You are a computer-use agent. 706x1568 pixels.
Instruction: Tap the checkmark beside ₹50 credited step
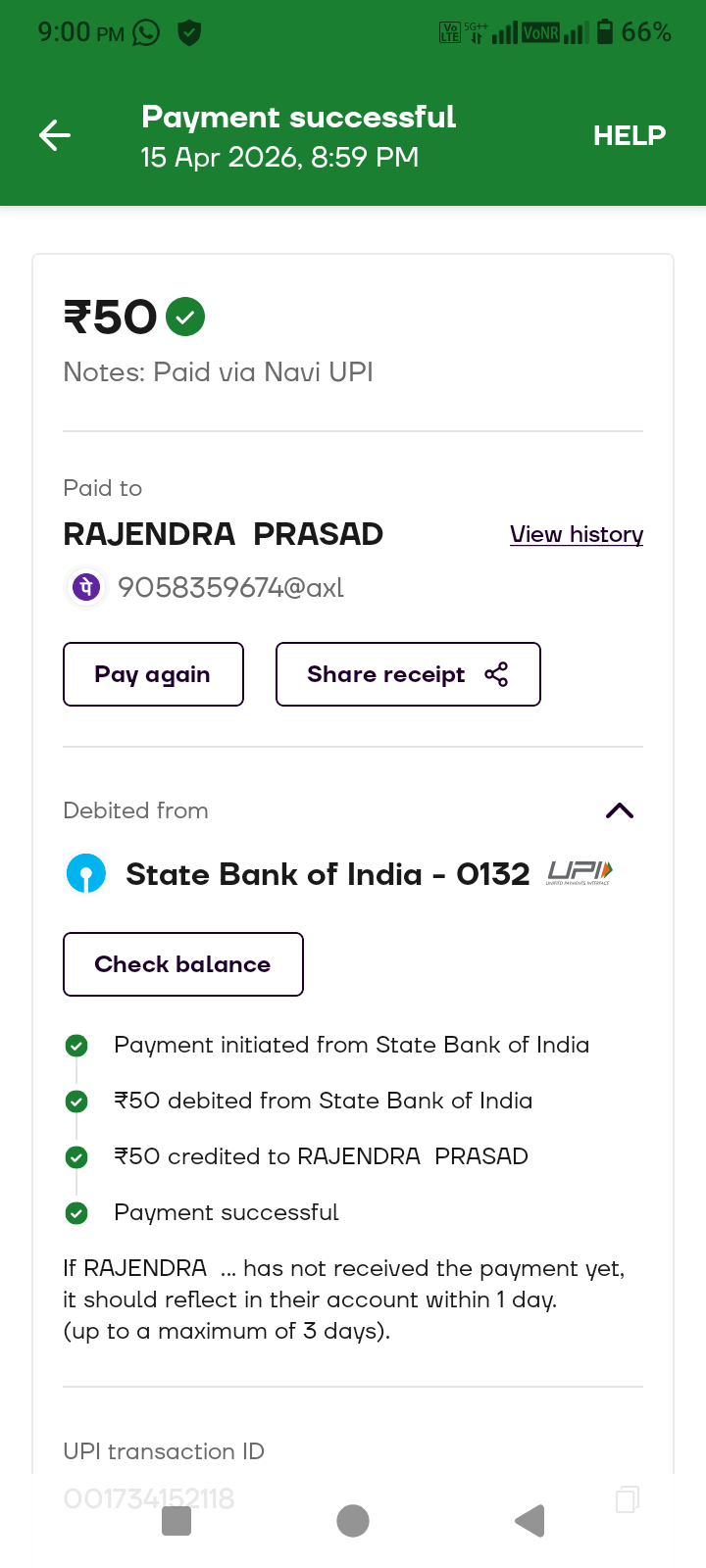(x=76, y=1157)
